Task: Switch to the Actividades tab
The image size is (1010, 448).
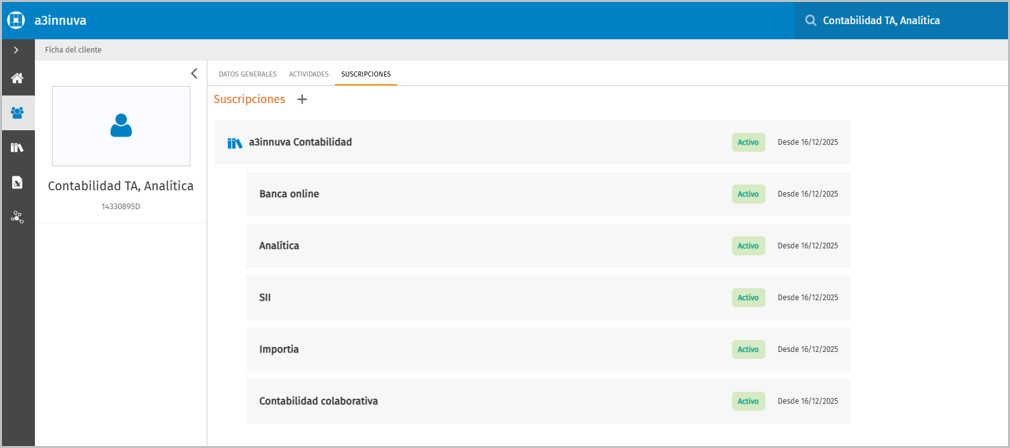Action: [x=309, y=74]
